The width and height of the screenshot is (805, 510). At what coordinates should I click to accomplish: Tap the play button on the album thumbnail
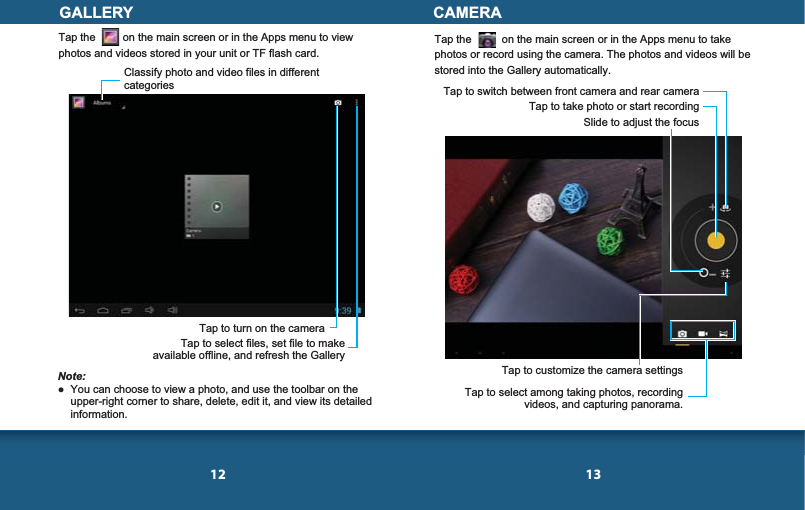pos(217,206)
